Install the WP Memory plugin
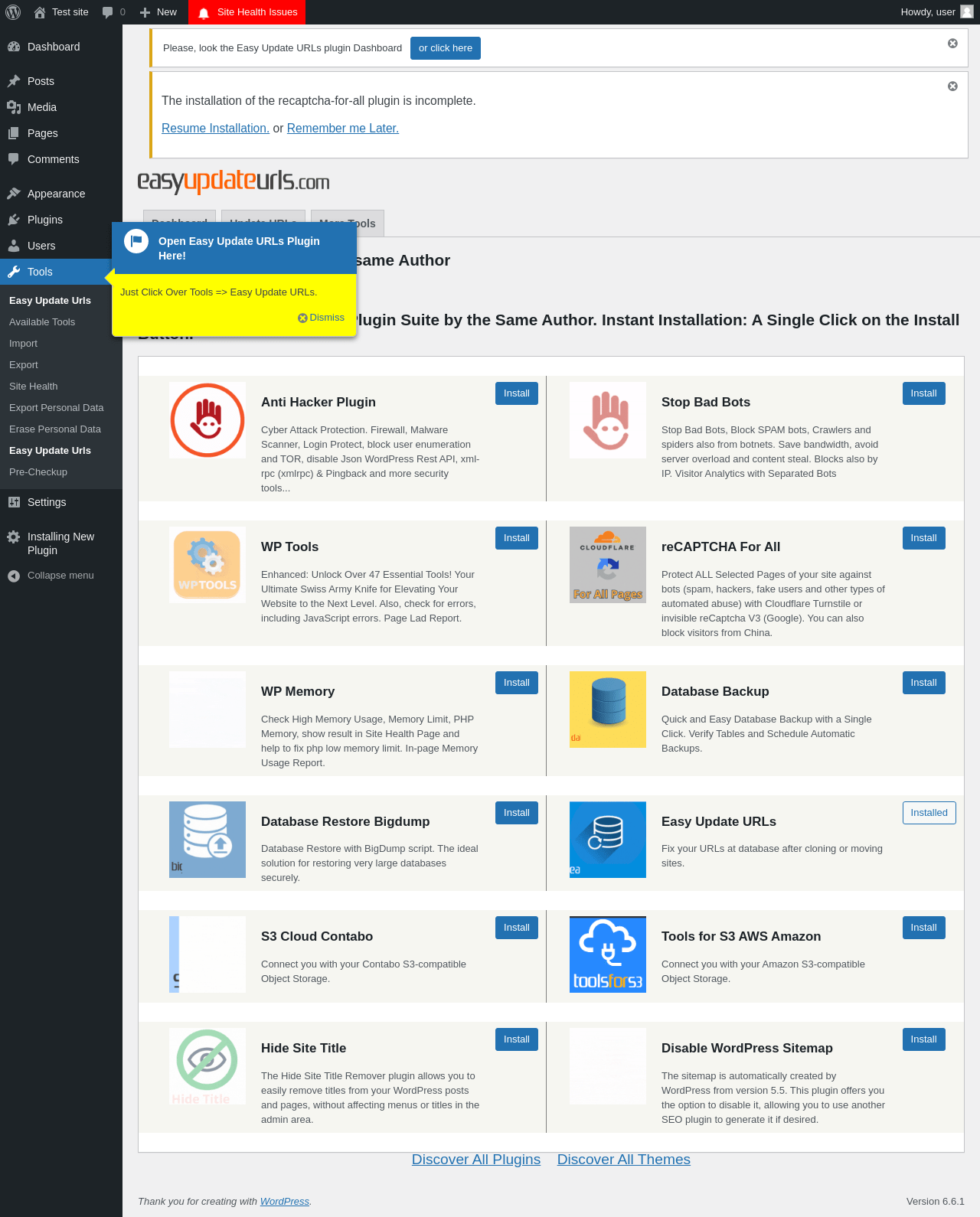This screenshot has height=1217, width=980. 517,683
